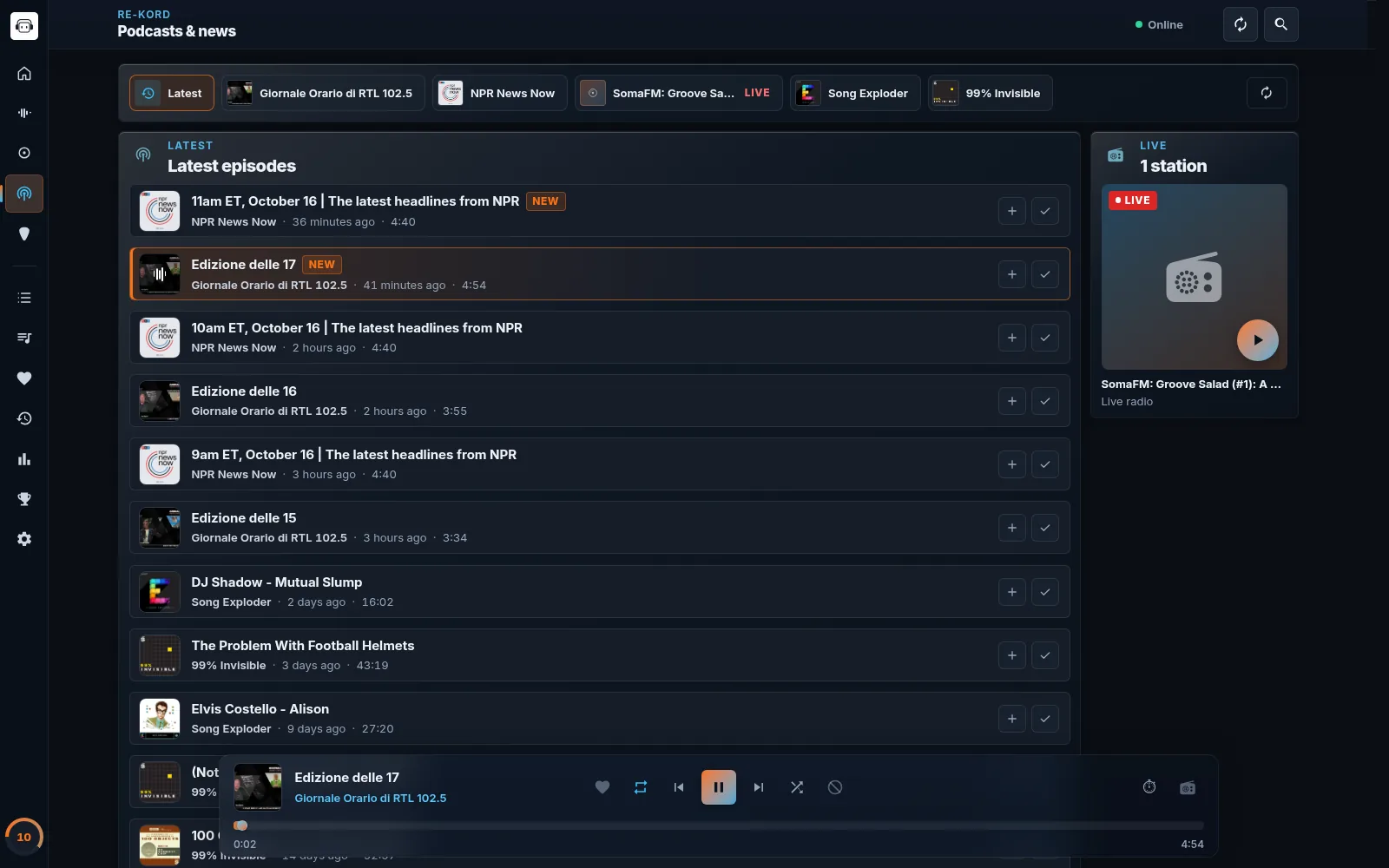Mark 'The Problem With Football Helmets' as played

[x=1045, y=655]
